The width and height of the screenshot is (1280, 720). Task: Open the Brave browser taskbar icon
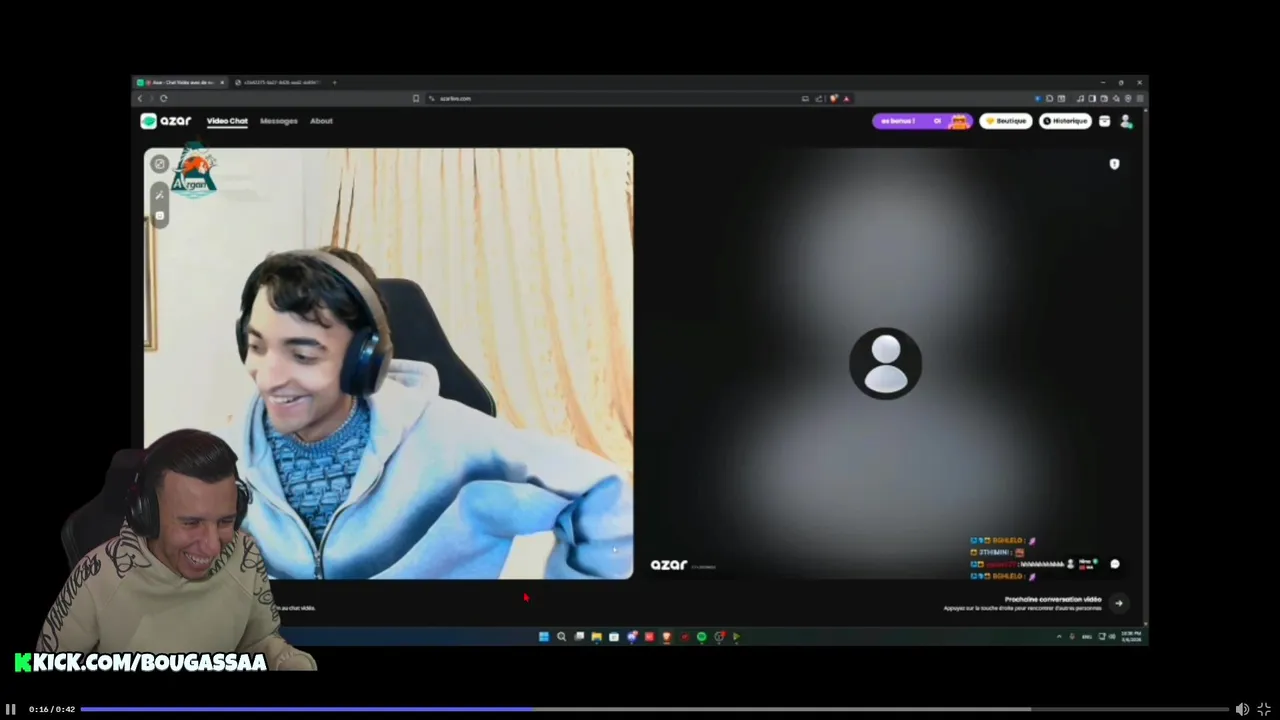(x=666, y=637)
